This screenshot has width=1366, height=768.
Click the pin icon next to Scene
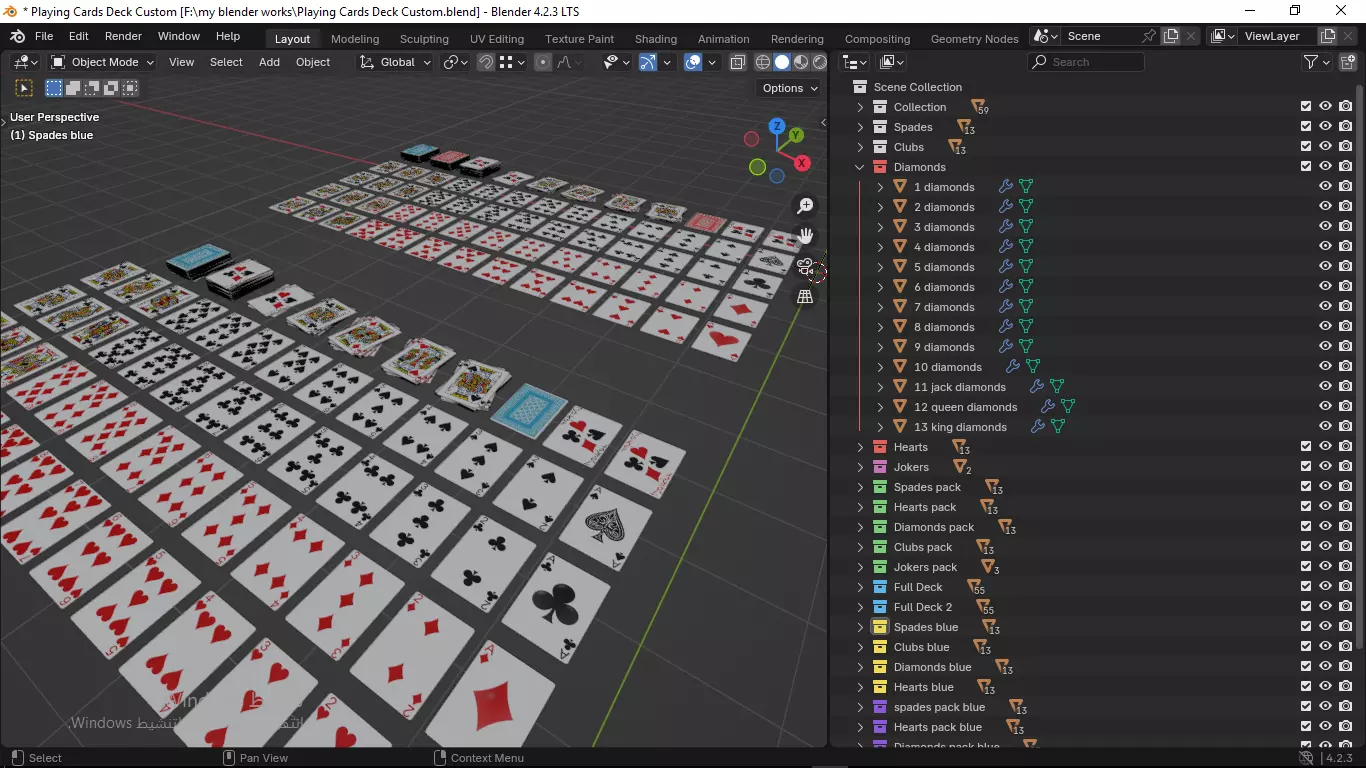(1149, 36)
